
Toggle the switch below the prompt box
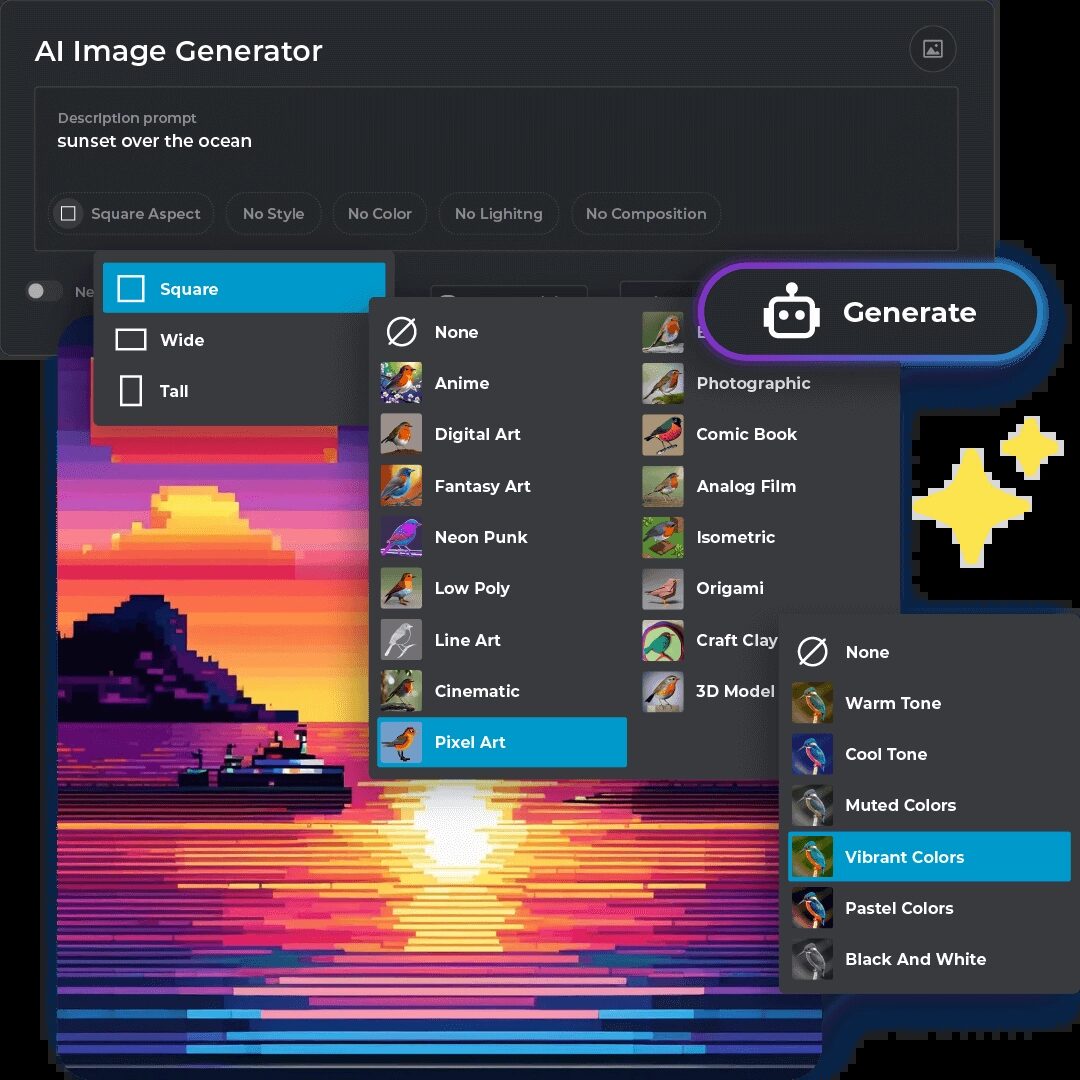click(x=44, y=291)
